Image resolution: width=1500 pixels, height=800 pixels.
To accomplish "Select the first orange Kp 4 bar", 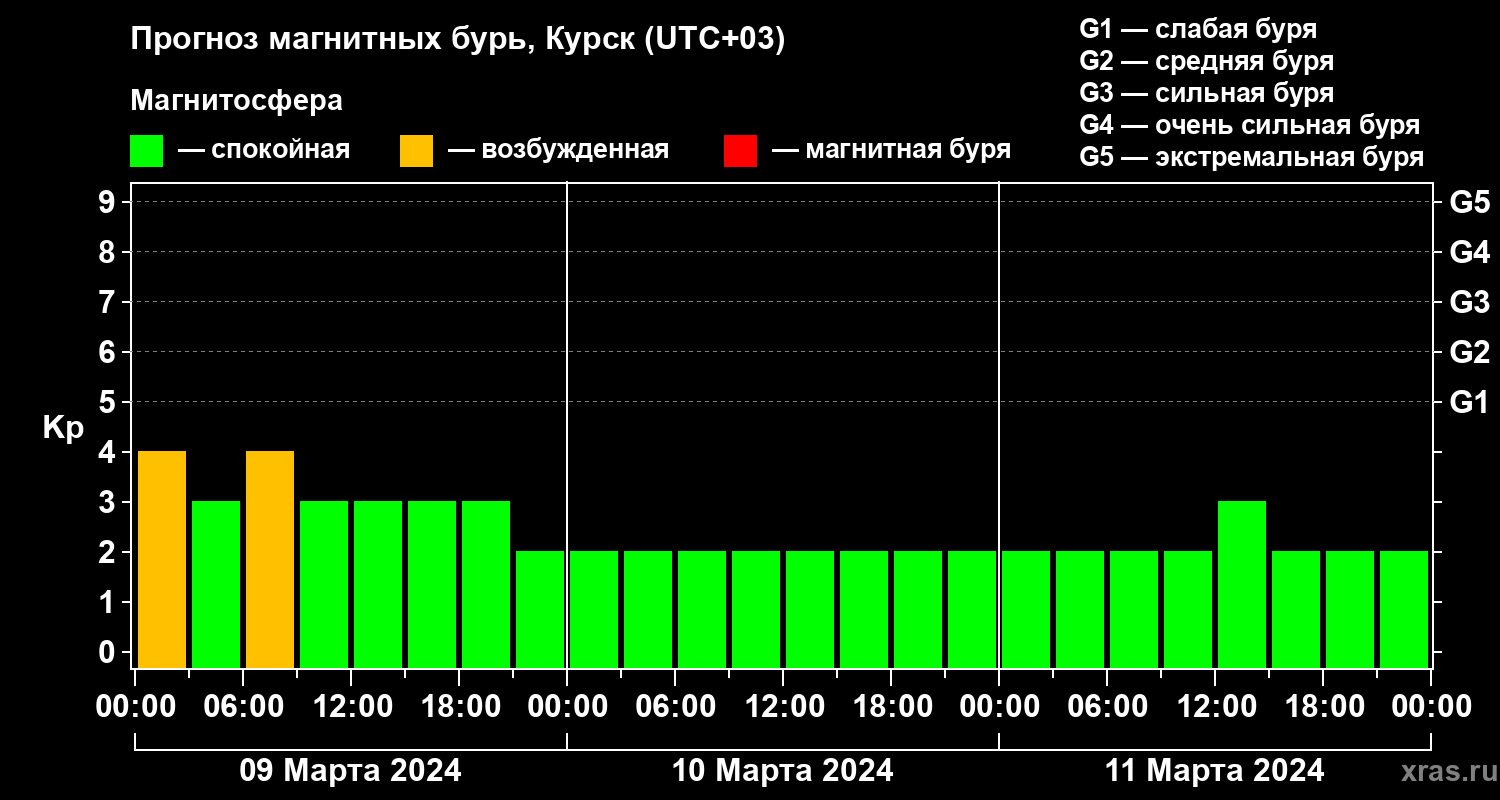I will (x=162, y=559).
